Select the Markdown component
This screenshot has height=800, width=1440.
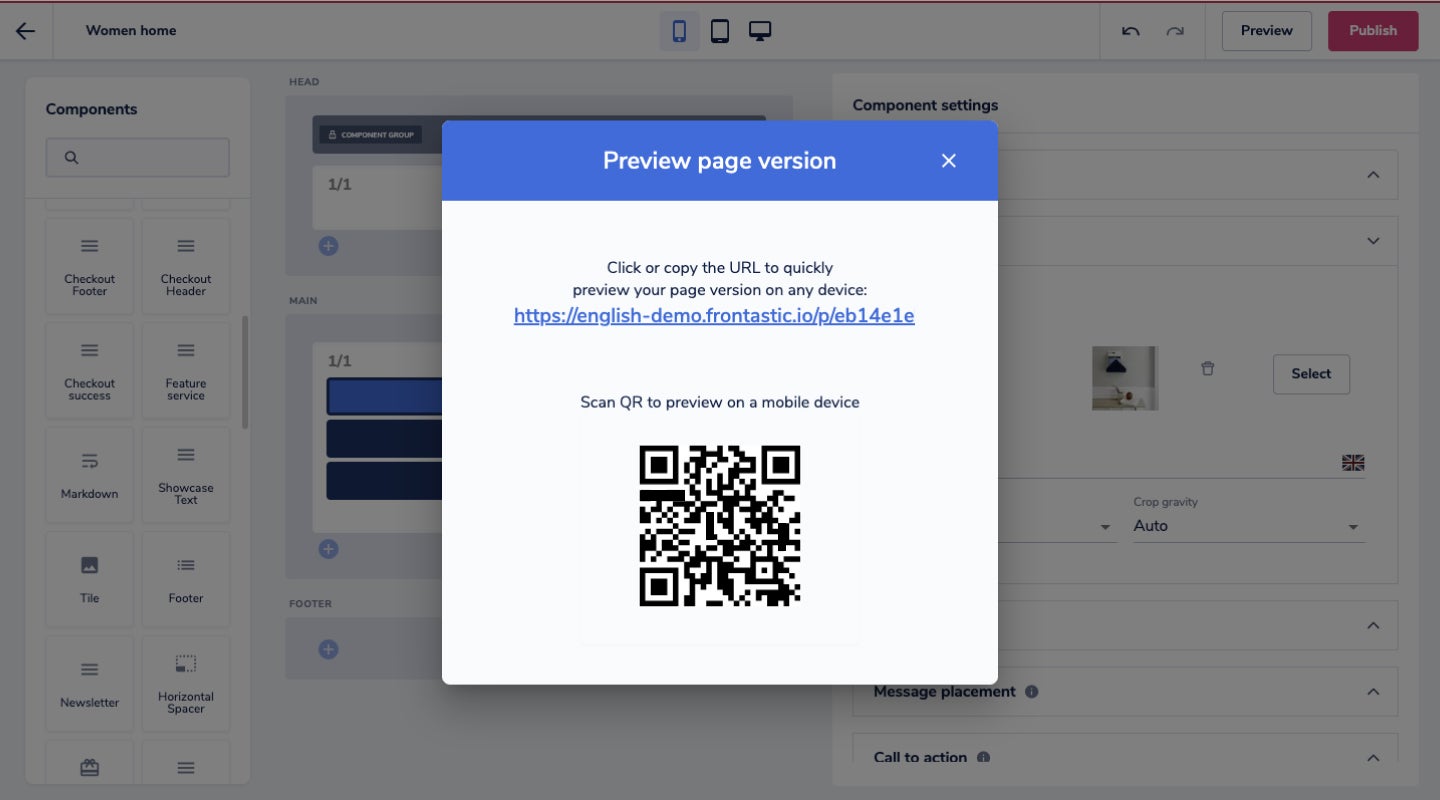[x=90, y=475]
